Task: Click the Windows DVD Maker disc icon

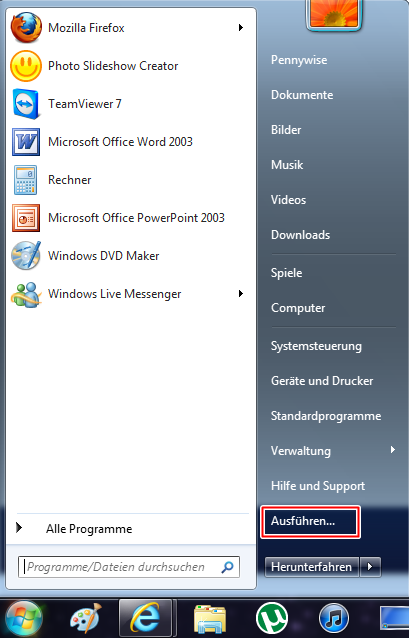Action: click(26, 256)
